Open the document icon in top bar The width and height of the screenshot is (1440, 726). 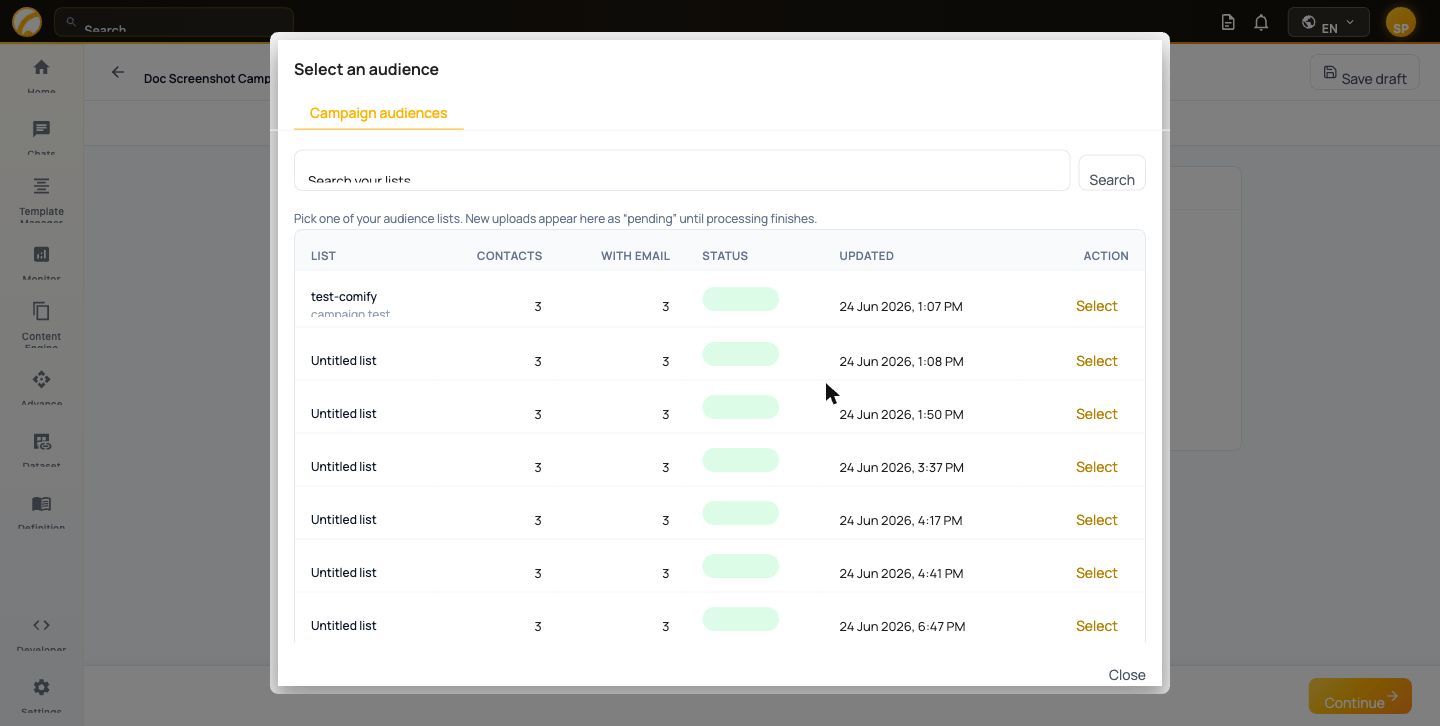pos(1228,22)
